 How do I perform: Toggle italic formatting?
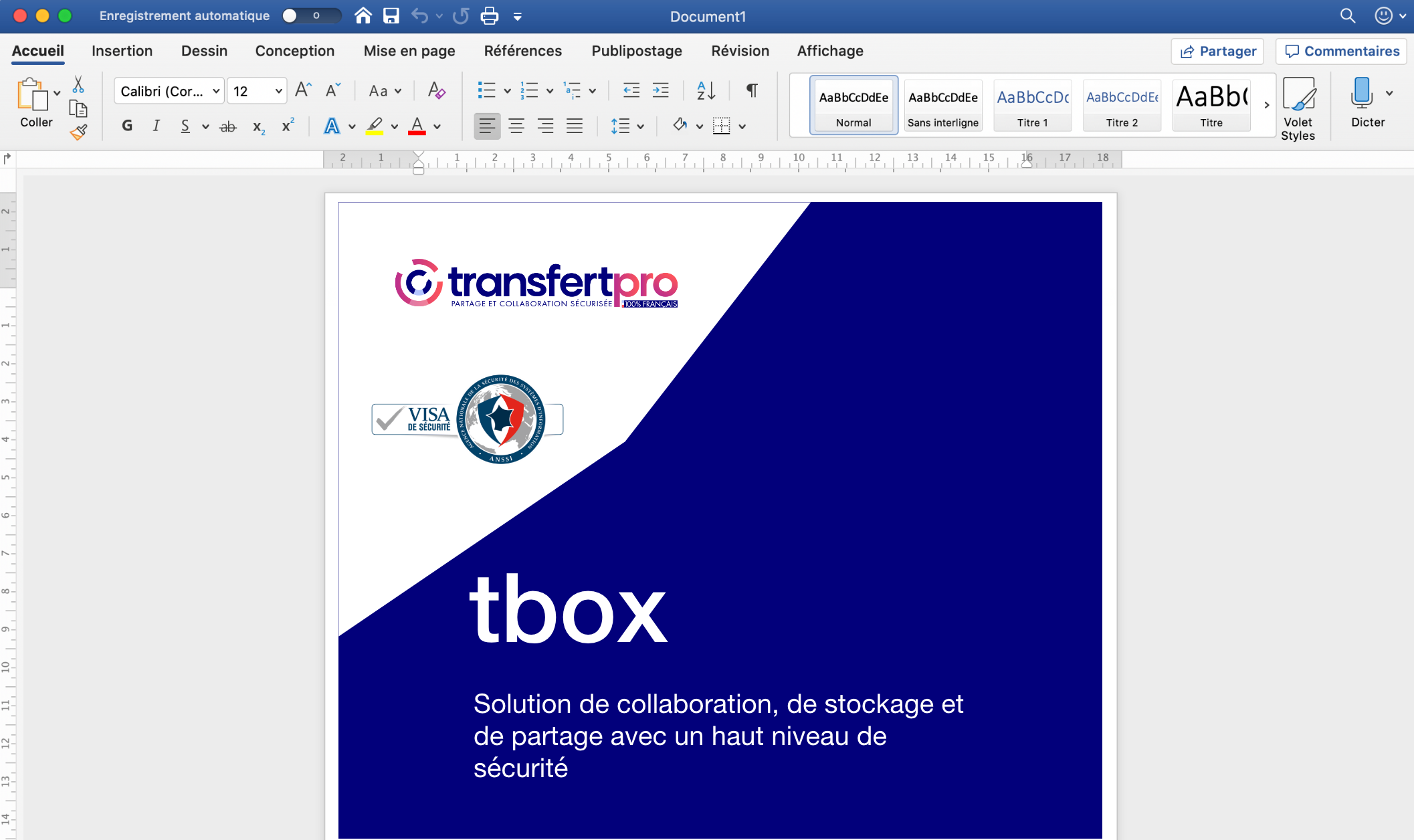156,126
